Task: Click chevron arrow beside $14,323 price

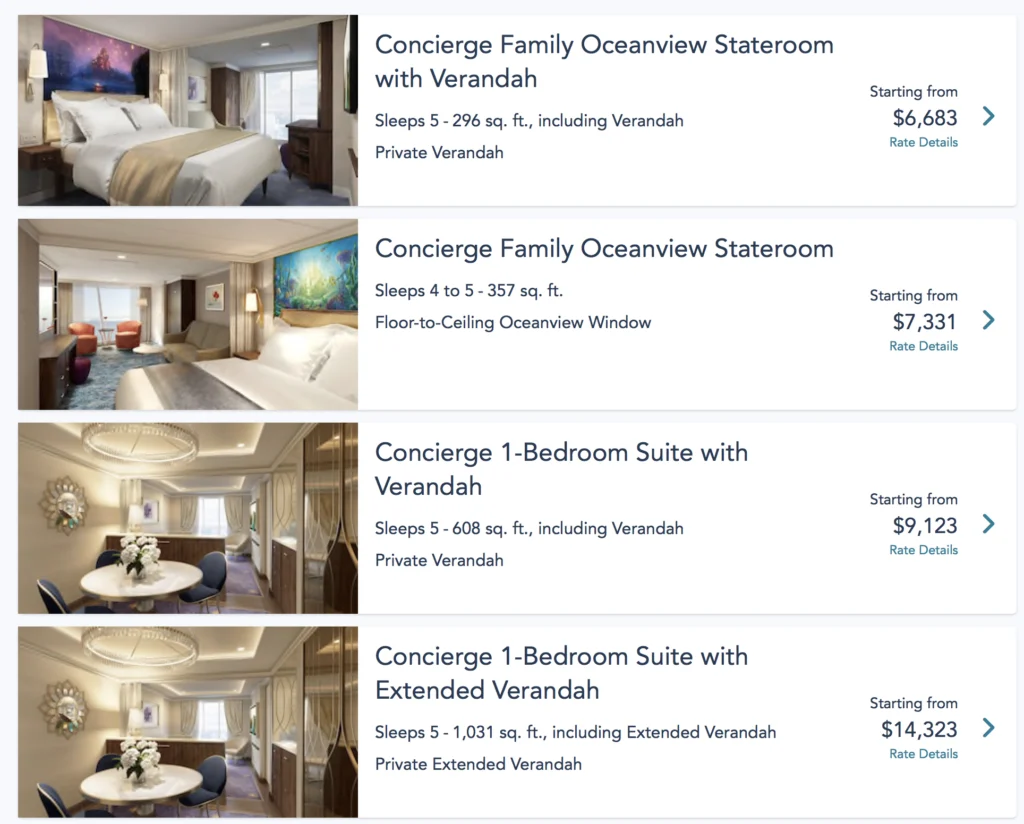Action: (988, 728)
